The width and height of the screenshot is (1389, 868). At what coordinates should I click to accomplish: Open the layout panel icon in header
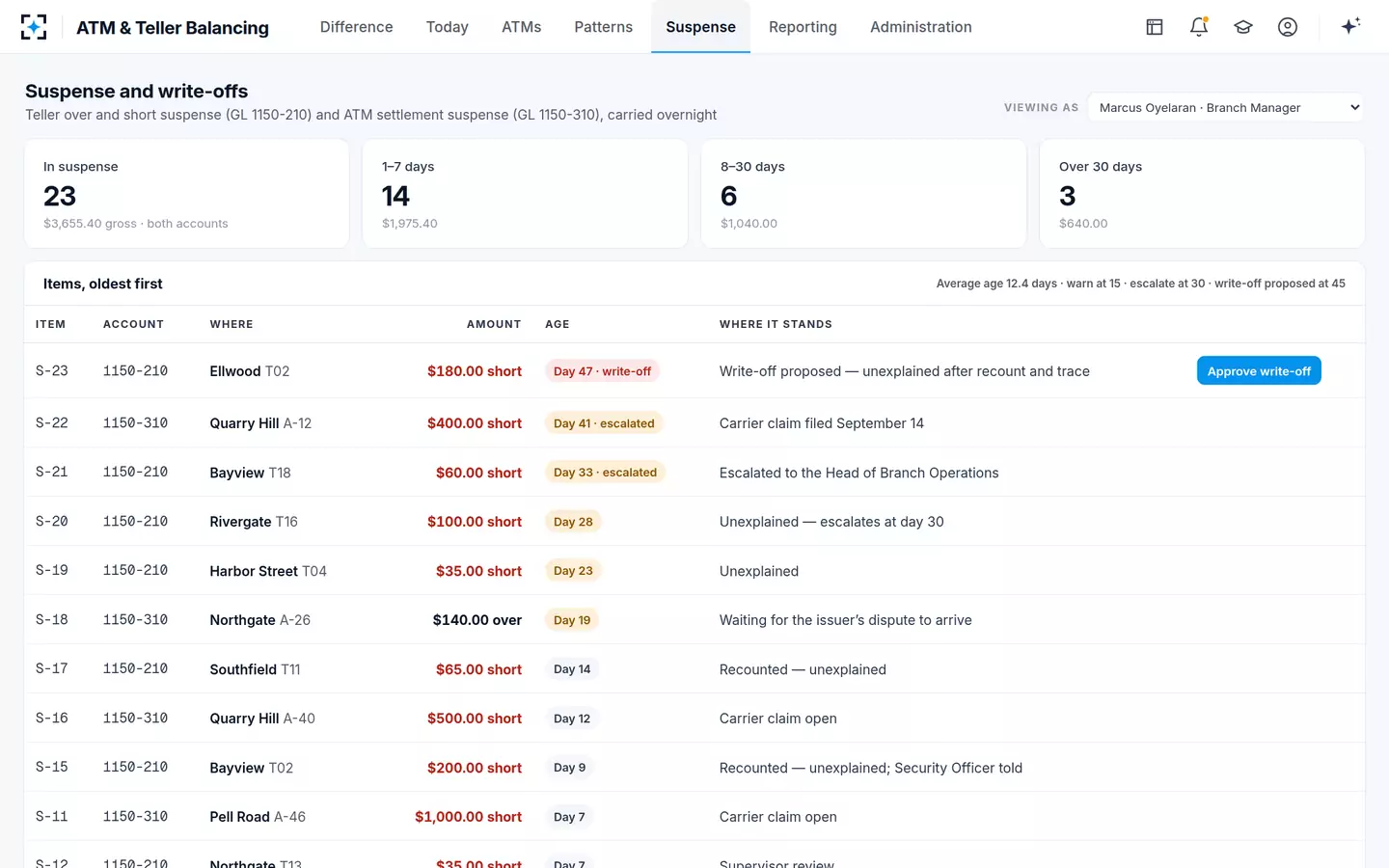1155,27
